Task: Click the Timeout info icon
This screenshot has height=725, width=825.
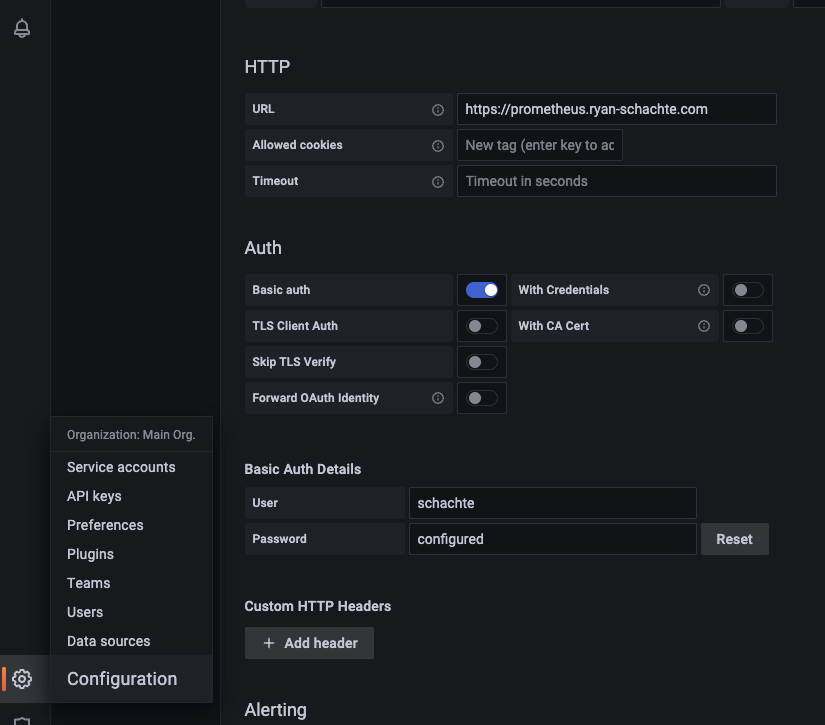Action: [x=437, y=182]
